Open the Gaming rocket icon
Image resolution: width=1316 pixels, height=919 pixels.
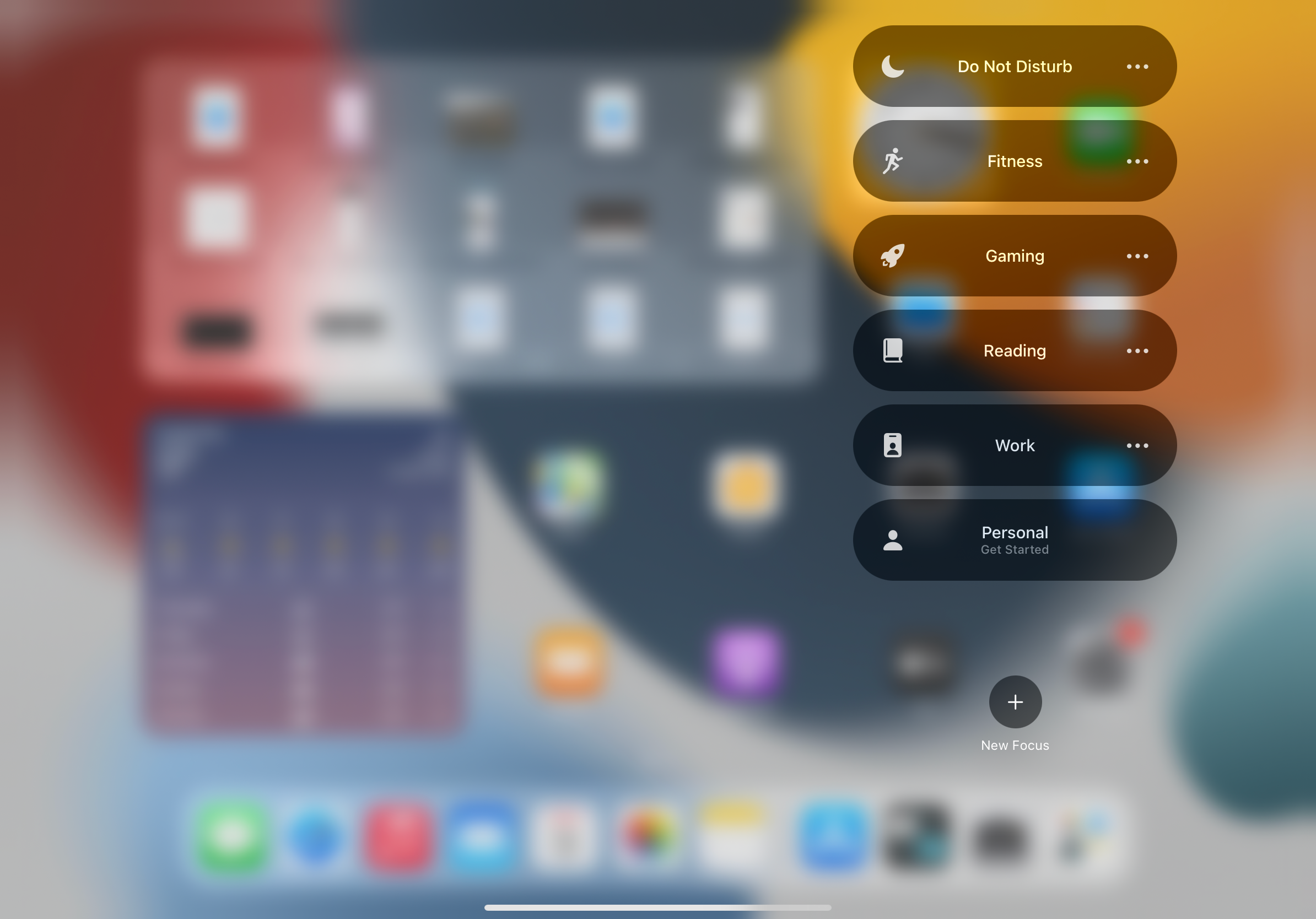pyautogui.click(x=892, y=255)
